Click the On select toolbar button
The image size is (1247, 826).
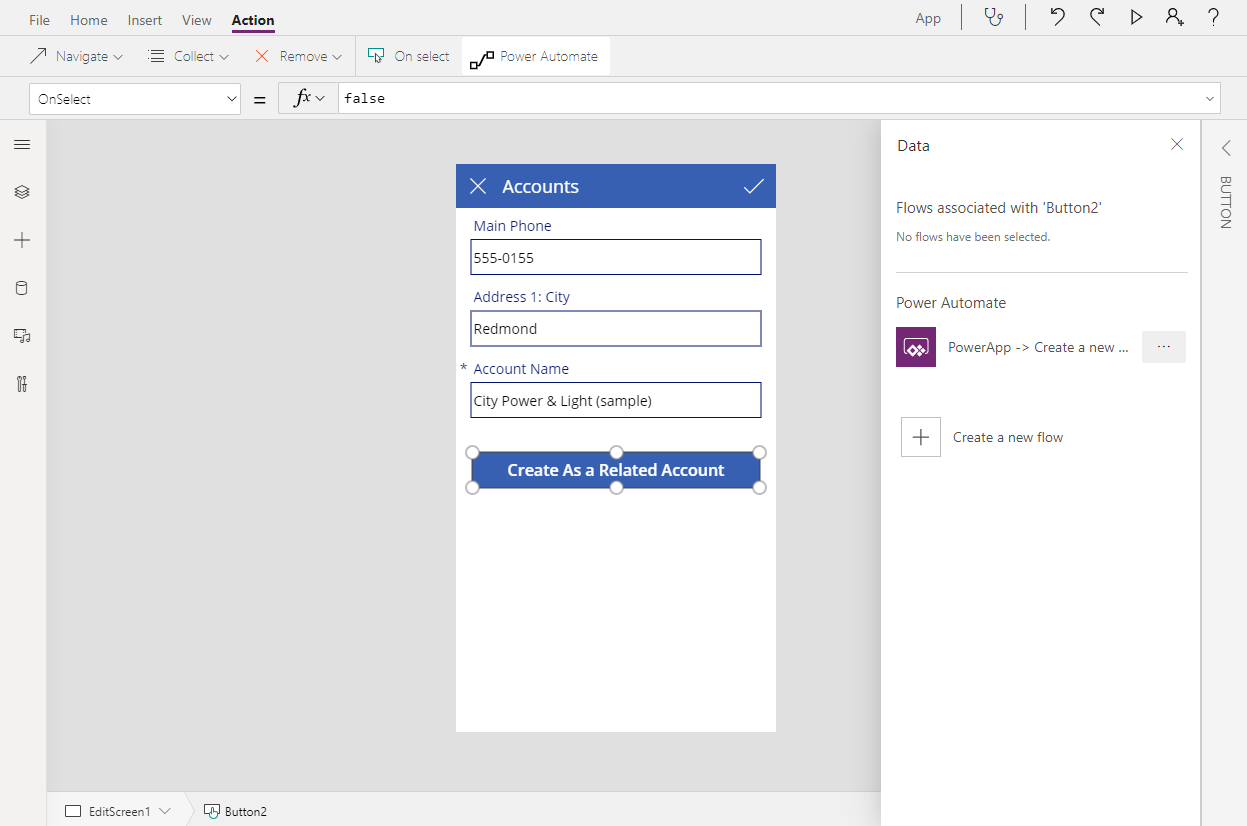pos(409,56)
